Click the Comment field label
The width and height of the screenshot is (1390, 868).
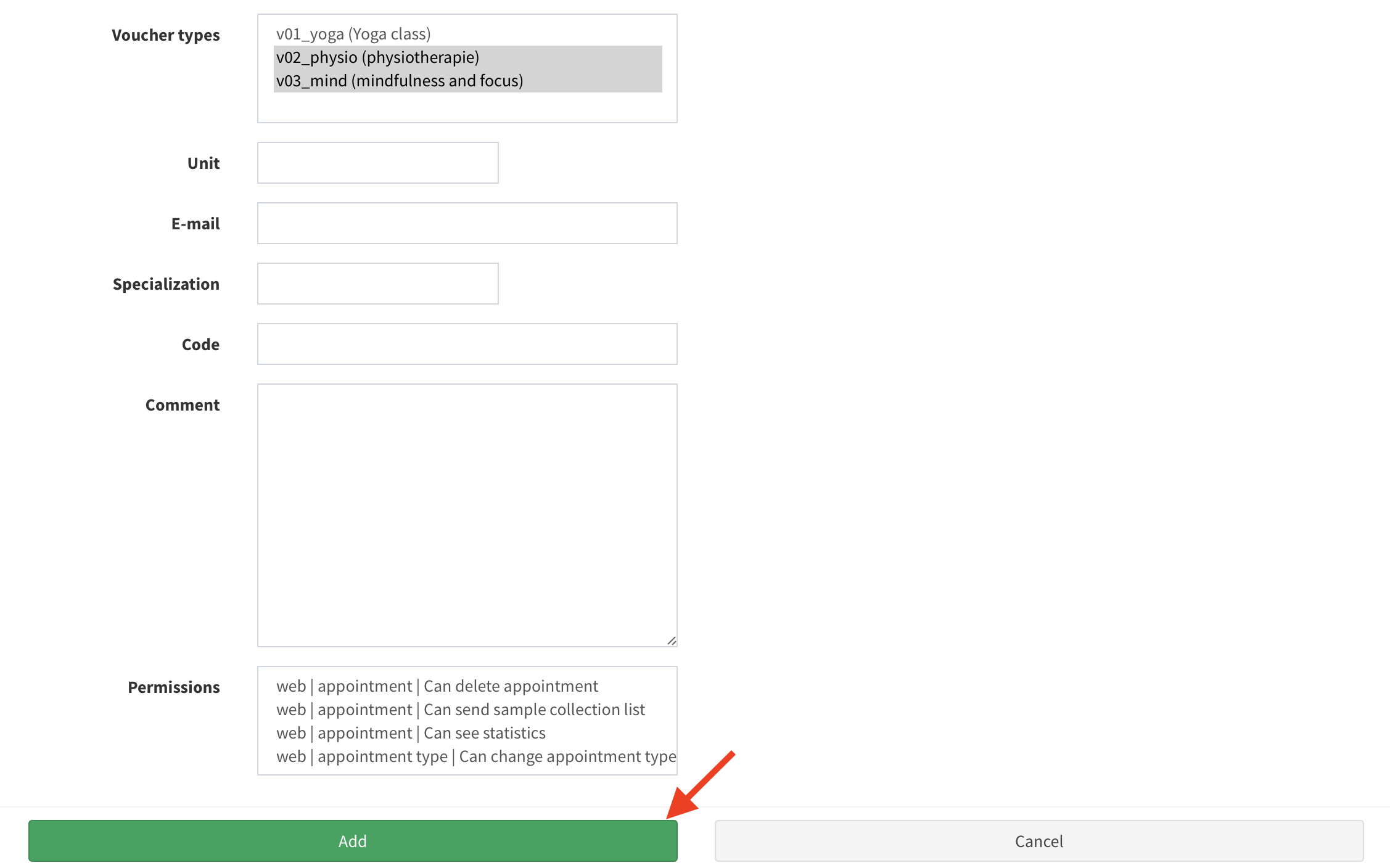coord(182,405)
